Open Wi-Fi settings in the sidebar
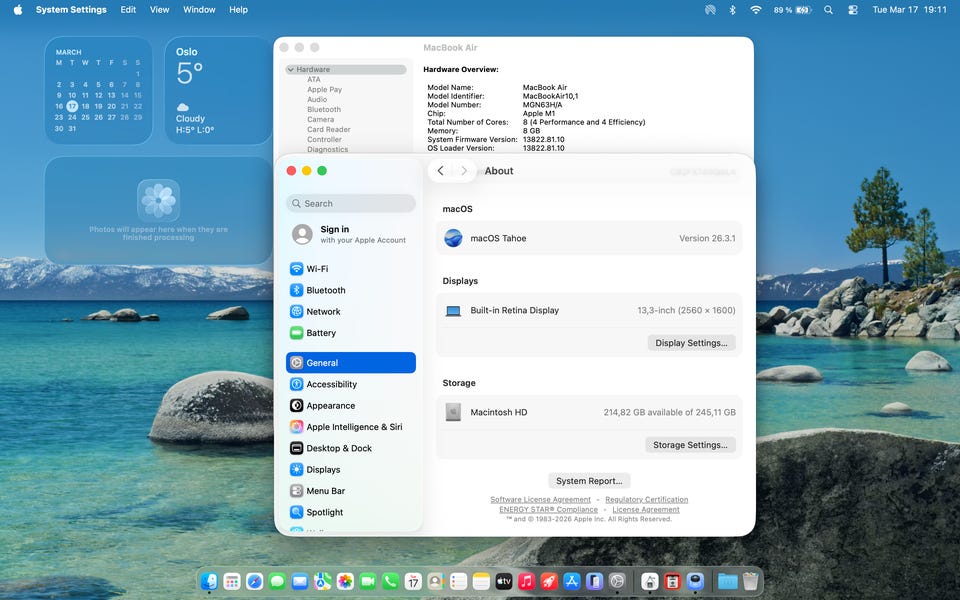The image size is (960, 600). 317,269
